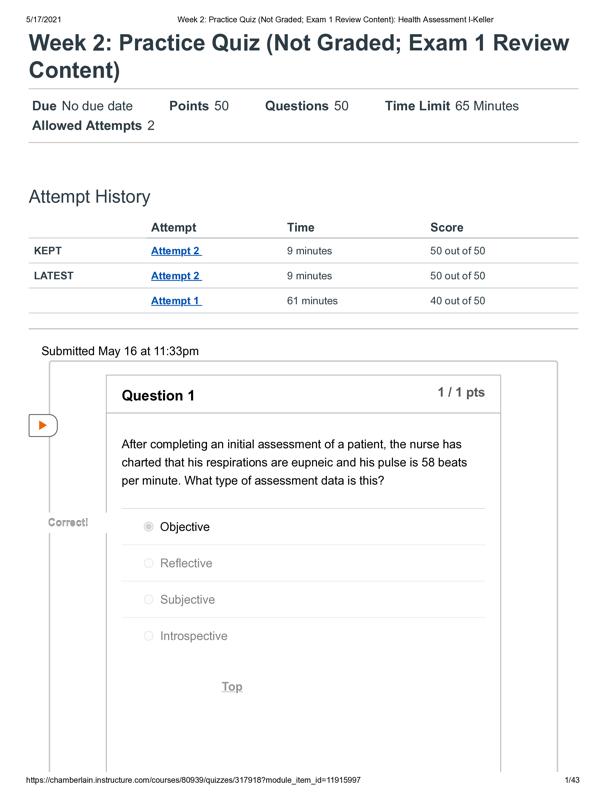Select the Introspective radio button

click(149, 636)
